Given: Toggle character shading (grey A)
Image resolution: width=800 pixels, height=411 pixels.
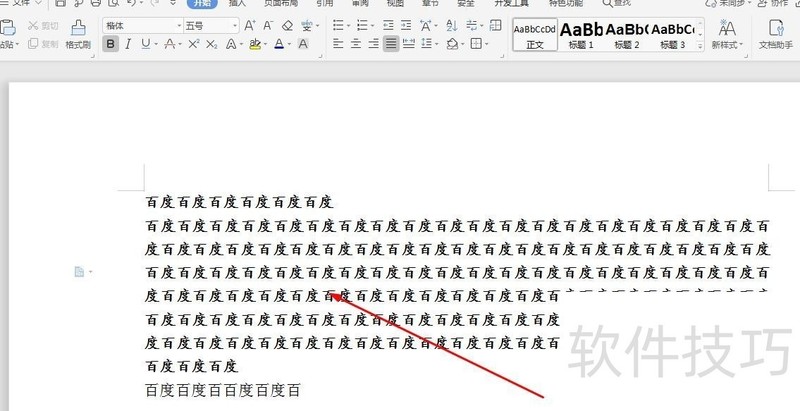Looking at the screenshot, I should tap(303, 44).
